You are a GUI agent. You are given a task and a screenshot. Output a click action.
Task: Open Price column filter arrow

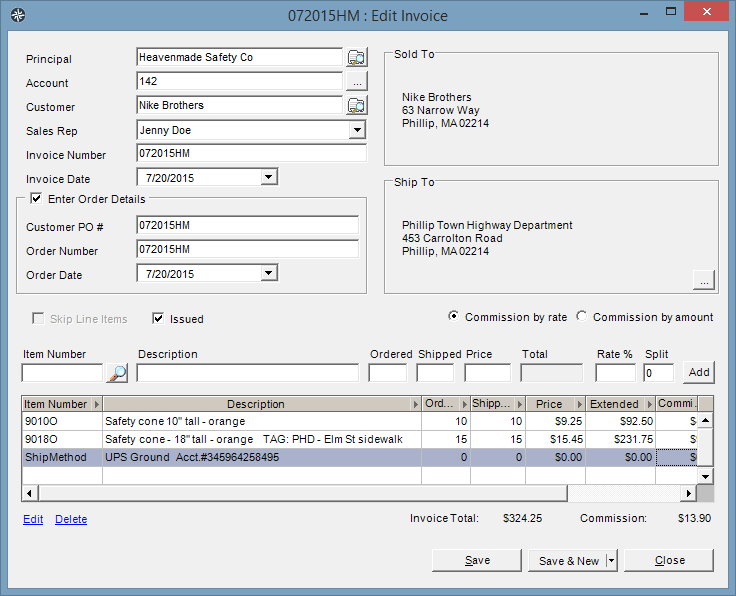point(580,404)
